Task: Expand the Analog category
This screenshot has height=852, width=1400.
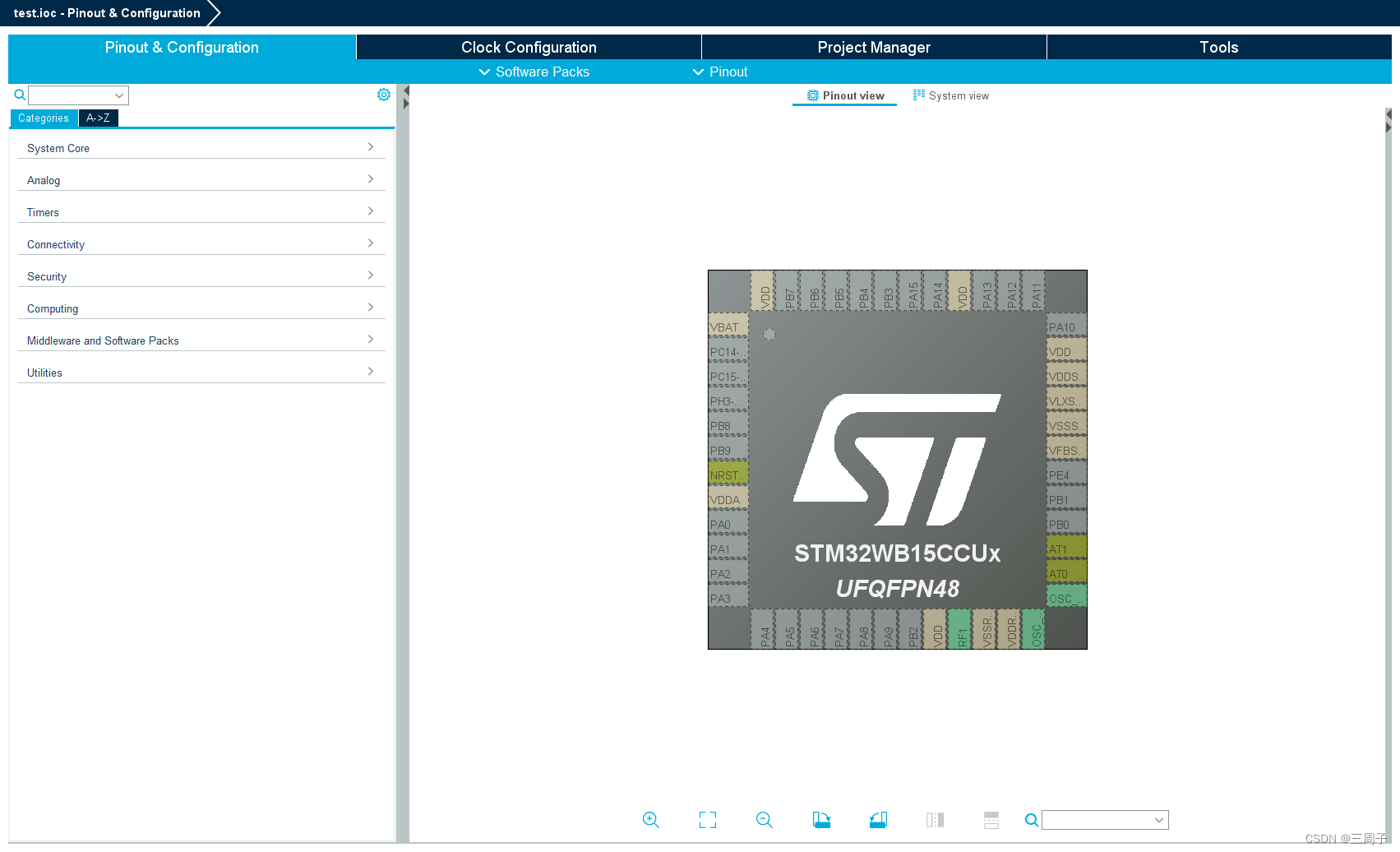Action: [201, 180]
